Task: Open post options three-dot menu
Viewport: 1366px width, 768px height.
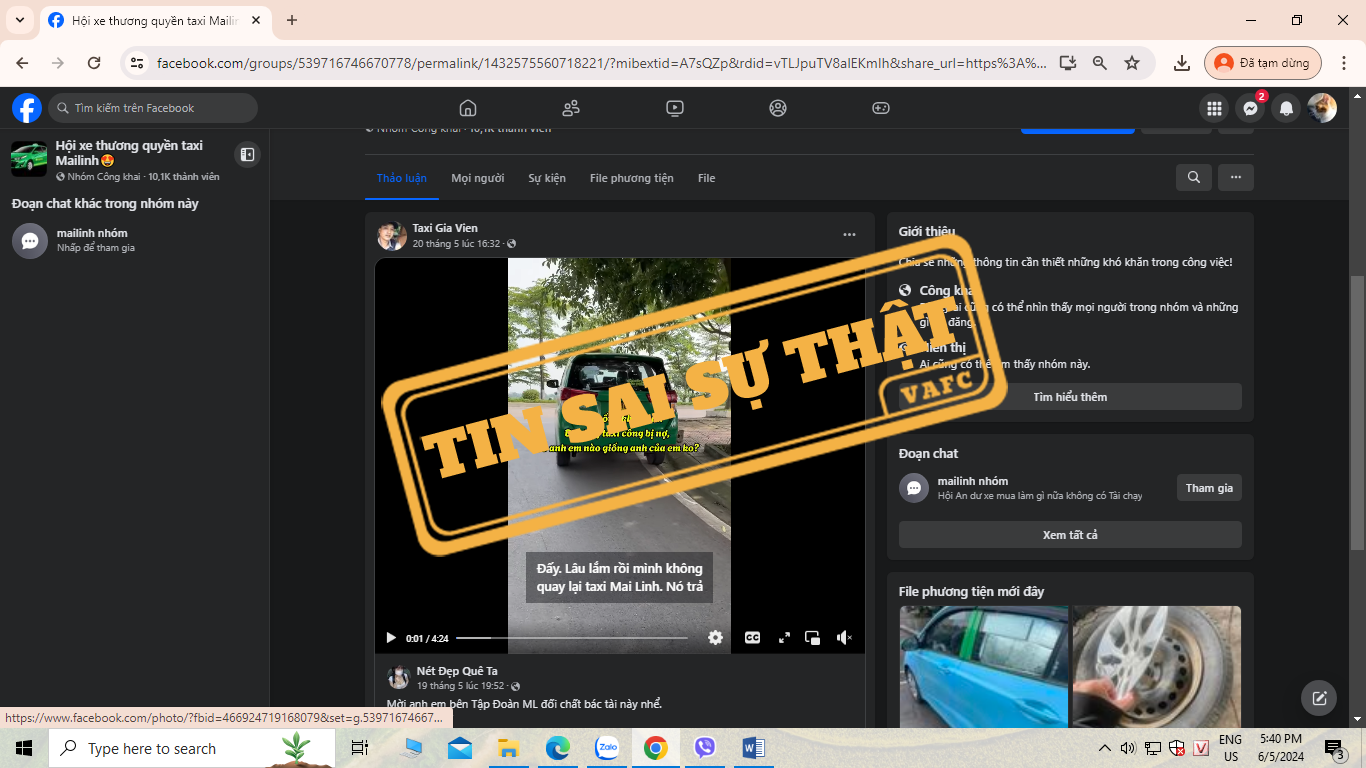Action: (849, 235)
